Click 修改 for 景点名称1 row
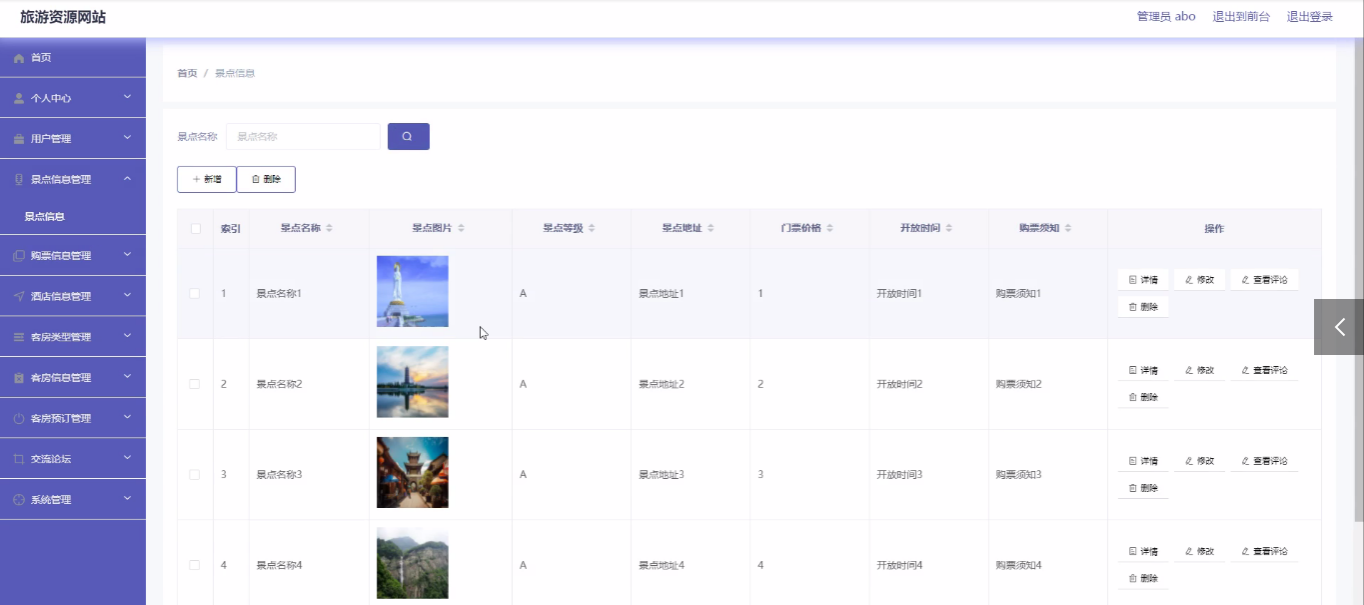This screenshot has height=605, width=1364. [x=1199, y=280]
